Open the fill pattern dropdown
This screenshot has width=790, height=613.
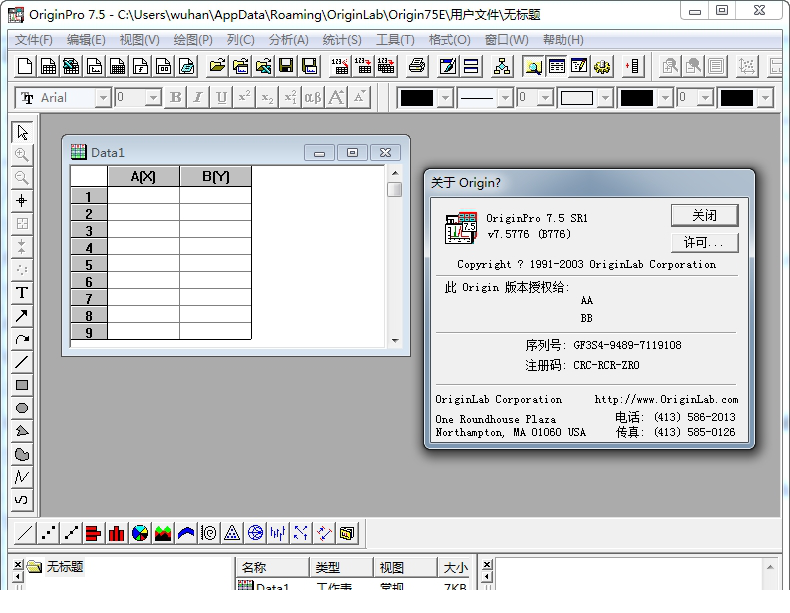pyautogui.click(x=605, y=98)
